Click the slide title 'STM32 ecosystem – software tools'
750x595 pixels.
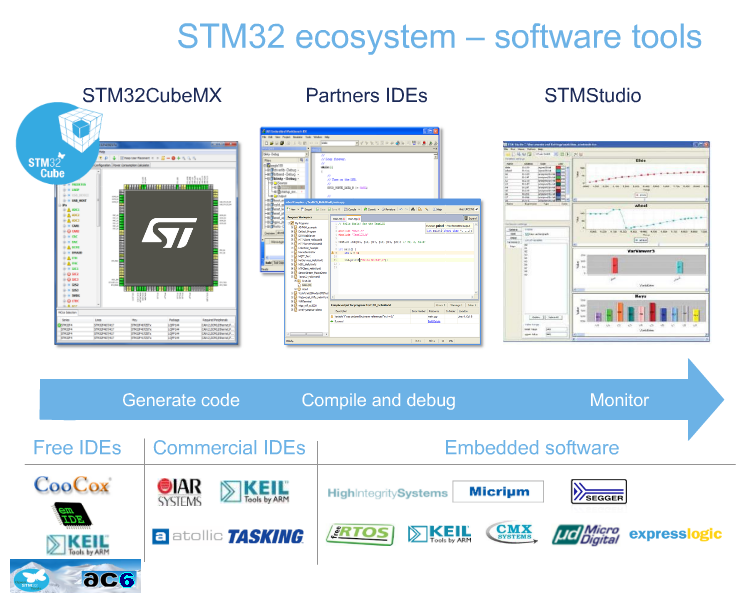point(439,36)
